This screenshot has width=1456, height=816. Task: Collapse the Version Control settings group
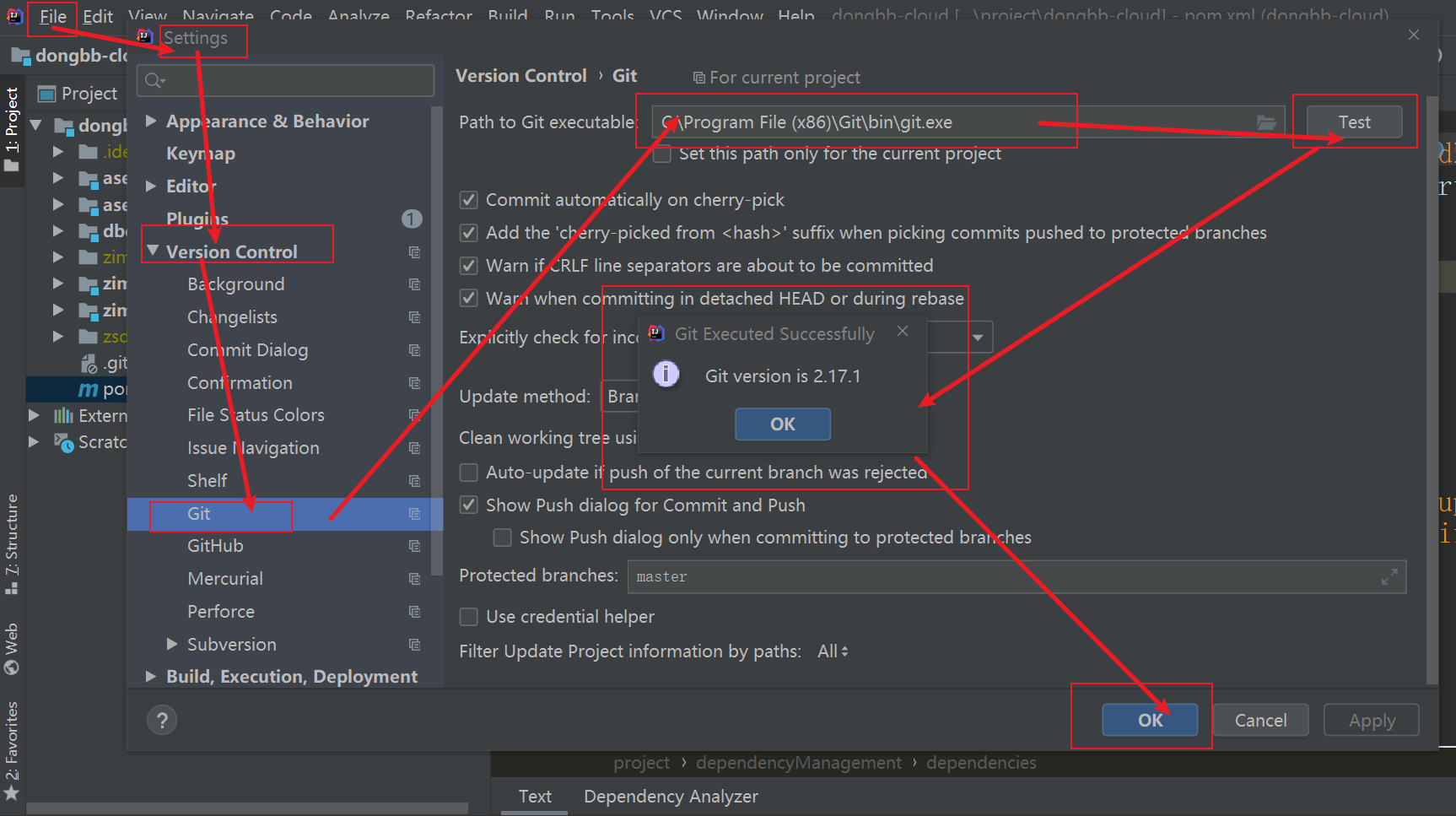[x=153, y=251]
